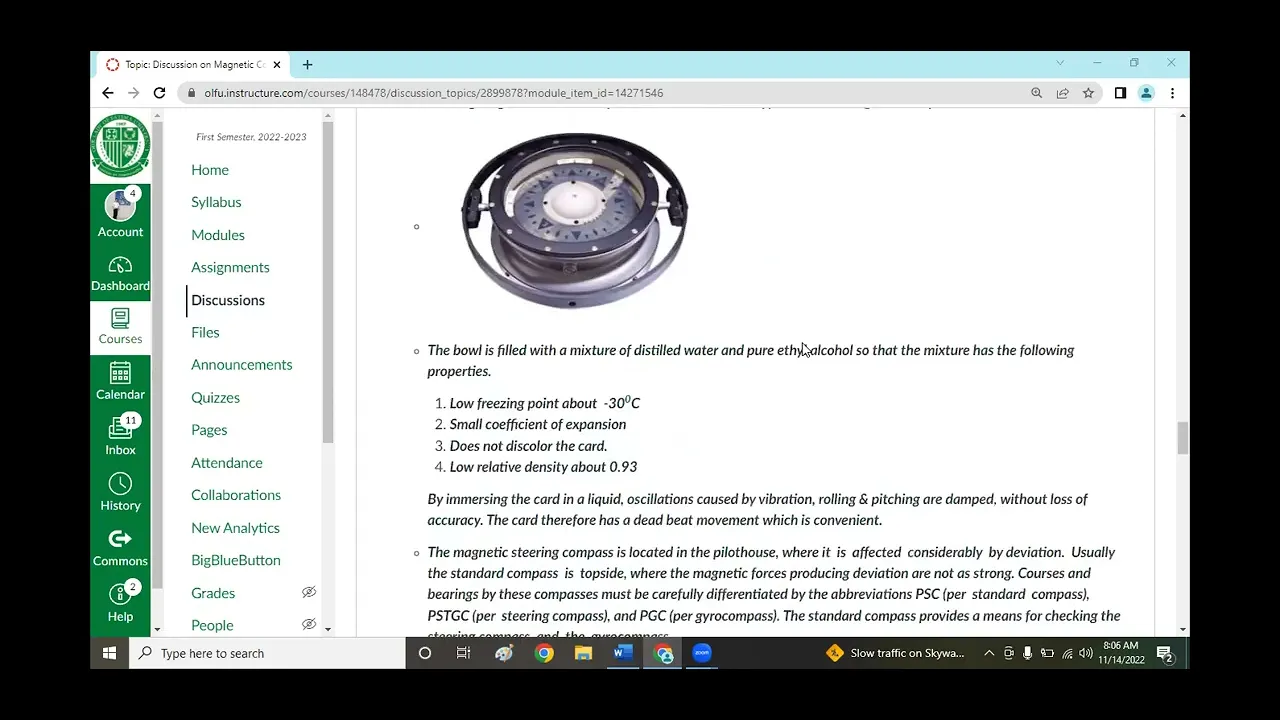Switch to Microsoft Word on taskbar
Screen dimensions: 1280x720
point(623,653)
